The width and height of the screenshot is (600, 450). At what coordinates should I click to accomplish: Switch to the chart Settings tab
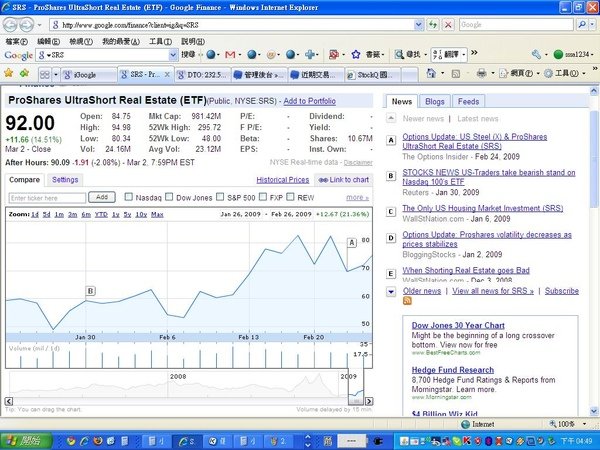pos(65,179)
